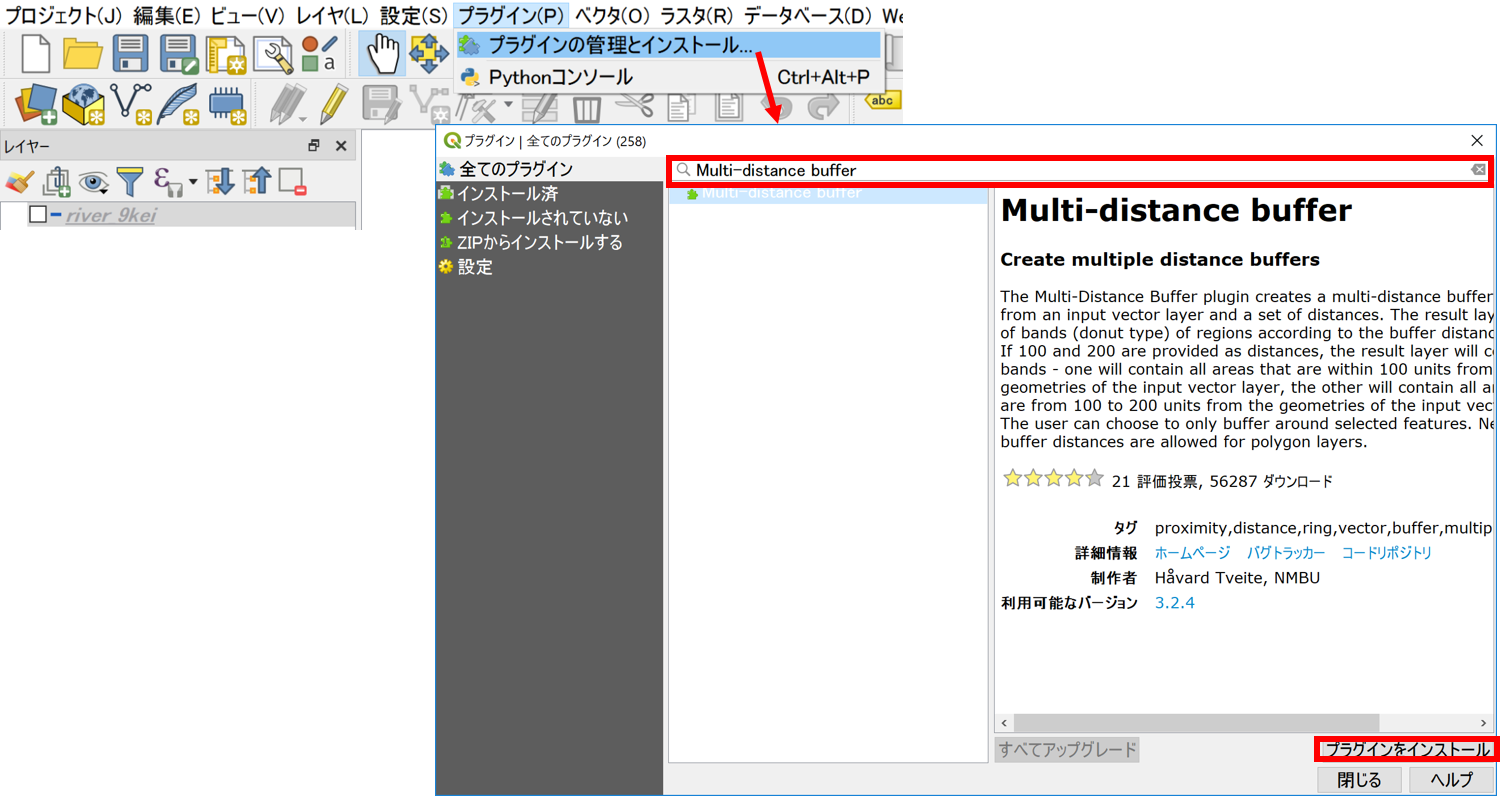Float the Layers panel with the dock icon
The height and width of the screenshot is (796, 1500).
[314, 146]
